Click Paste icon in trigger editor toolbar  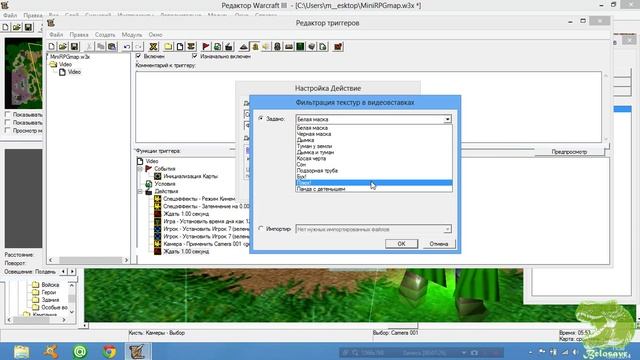pyautogui.click(x=111, y=47)
